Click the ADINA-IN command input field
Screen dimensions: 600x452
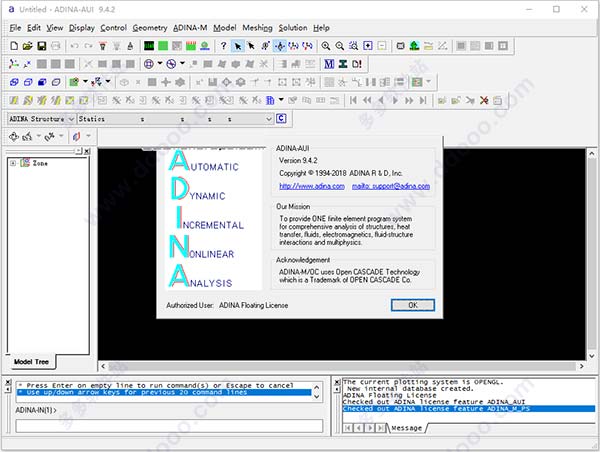pyautogui.click(x=169, y=426)
